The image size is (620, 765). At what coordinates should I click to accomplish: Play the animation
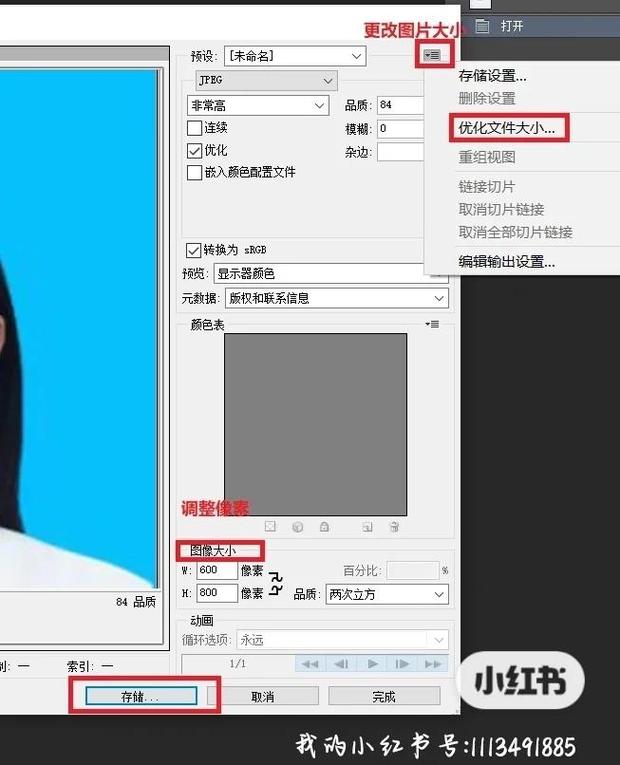(x=373, y=664)
